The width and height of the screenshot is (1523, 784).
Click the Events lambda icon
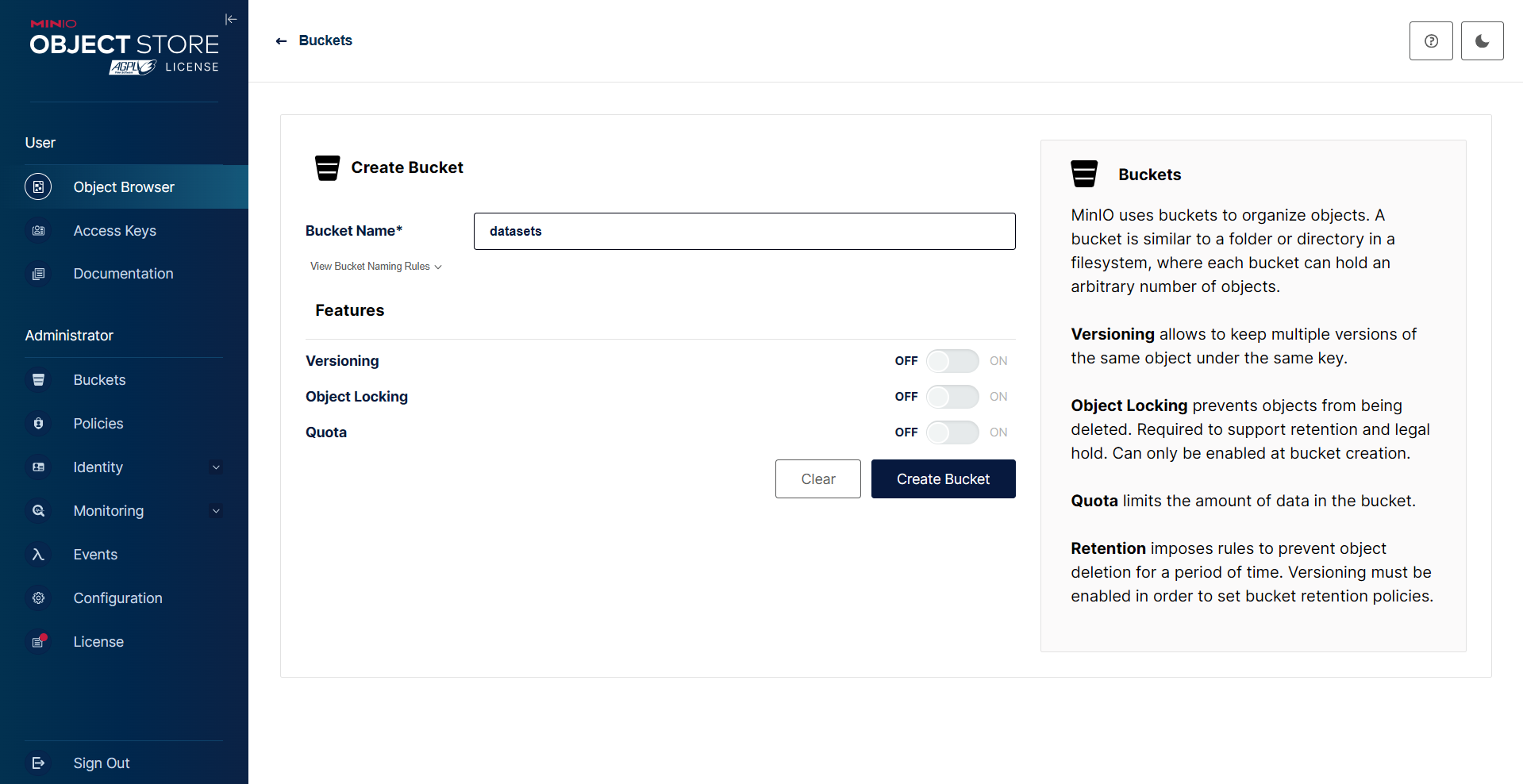coord(38,555)
